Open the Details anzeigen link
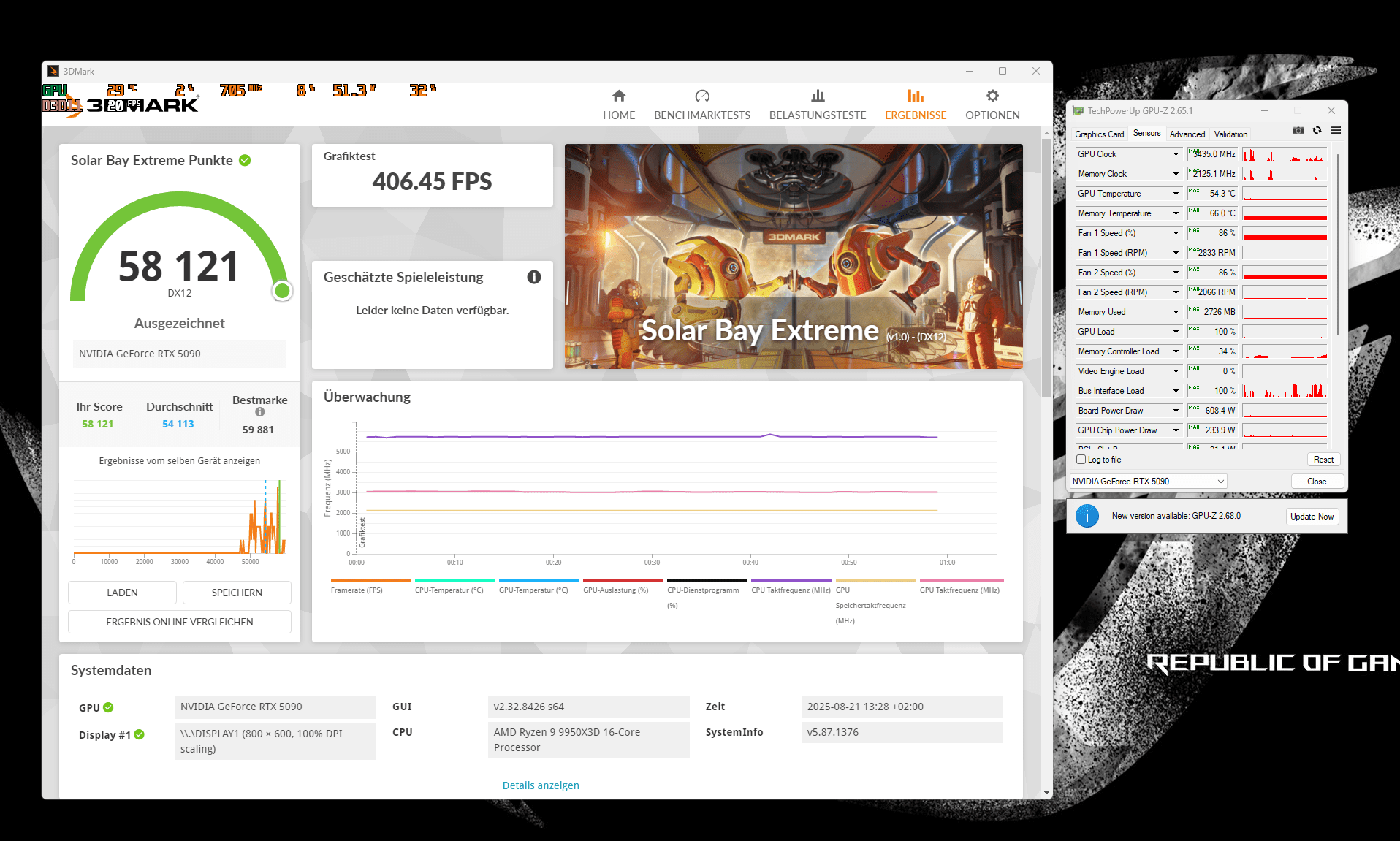This screenshot has height=841, width=1400. pyautogui.click(x=541, y=785)
